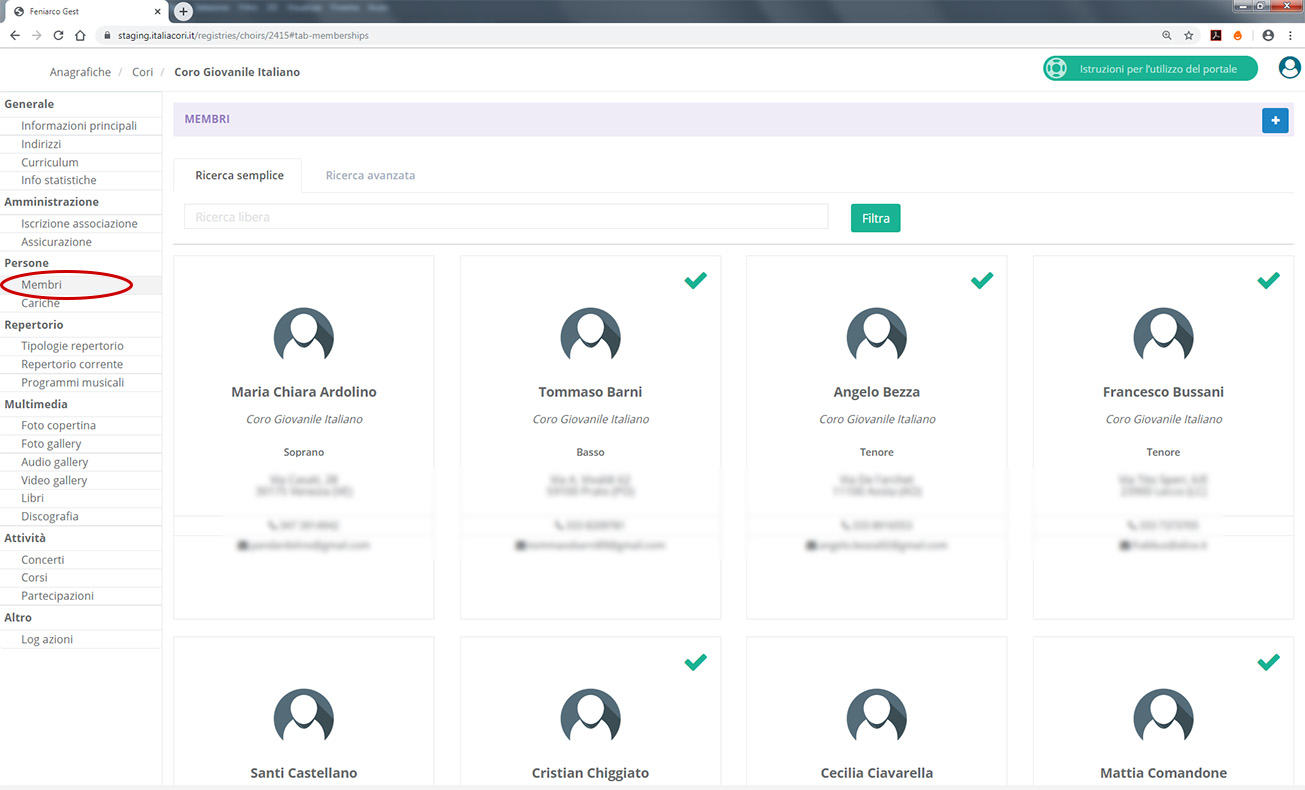Click the blue plus add member button
Image resolution: width=1305 pixels, height=790 pixels.
tap(1274, 120)
